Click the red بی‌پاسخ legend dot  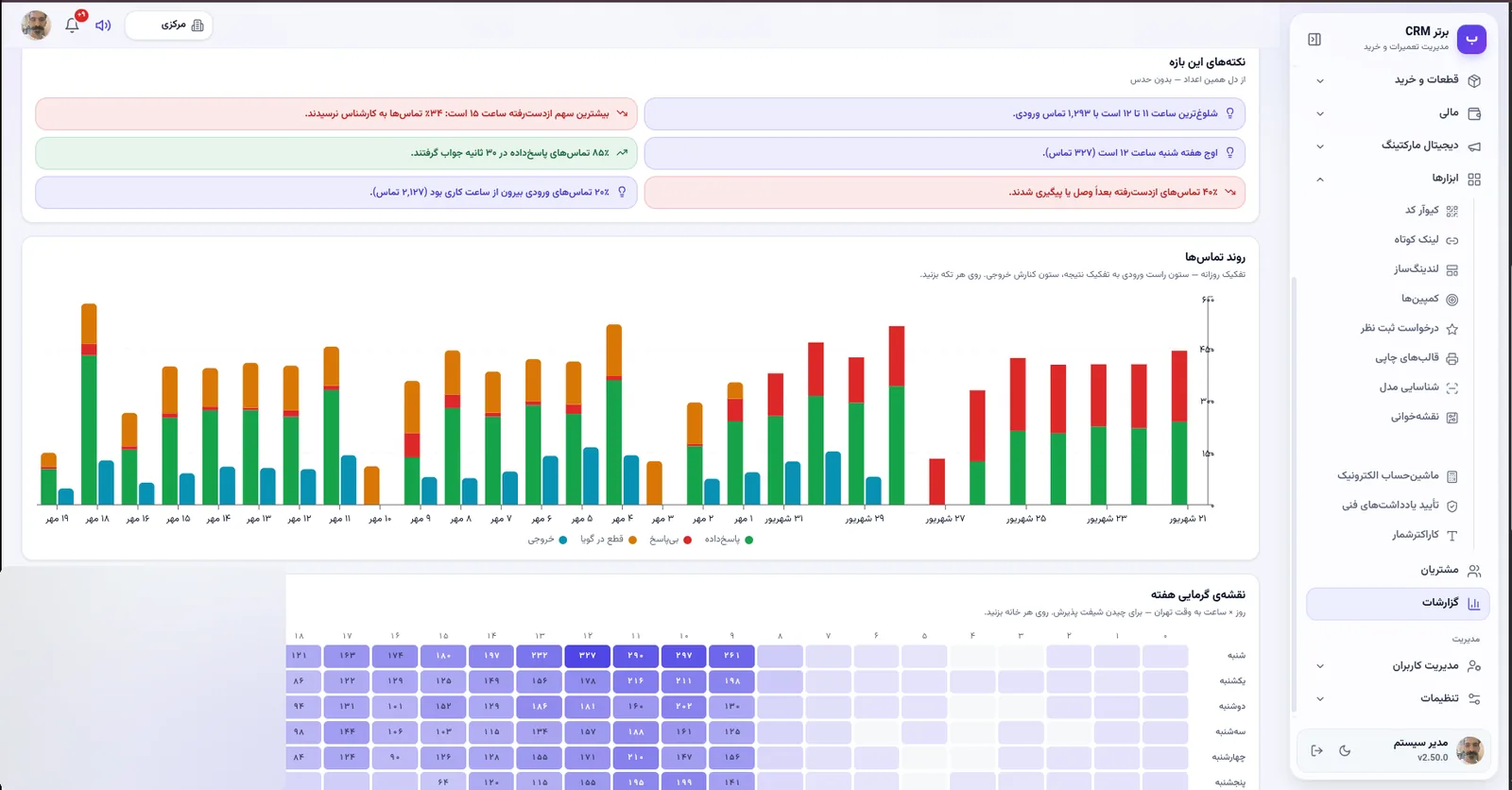[x=687, y=540]
